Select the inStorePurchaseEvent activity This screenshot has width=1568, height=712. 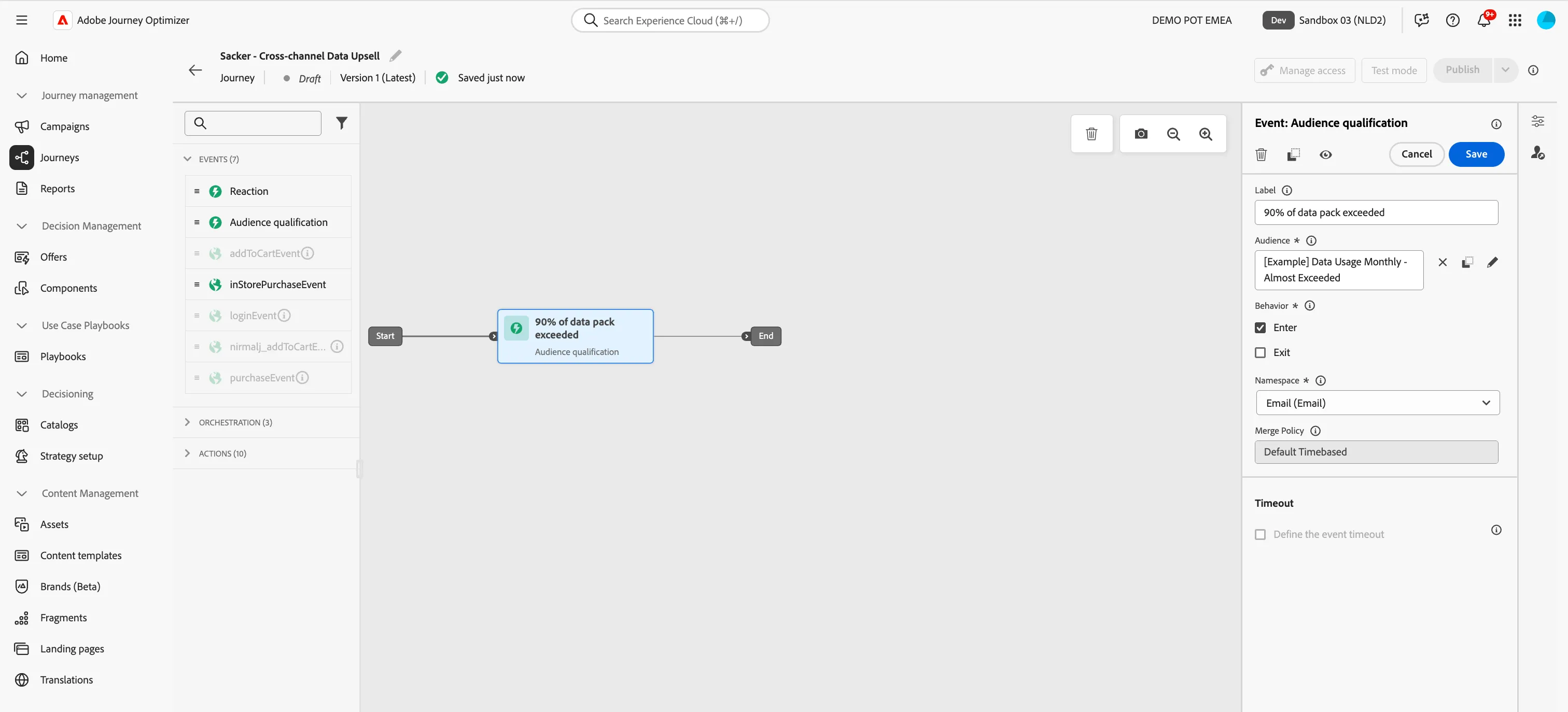268,284
